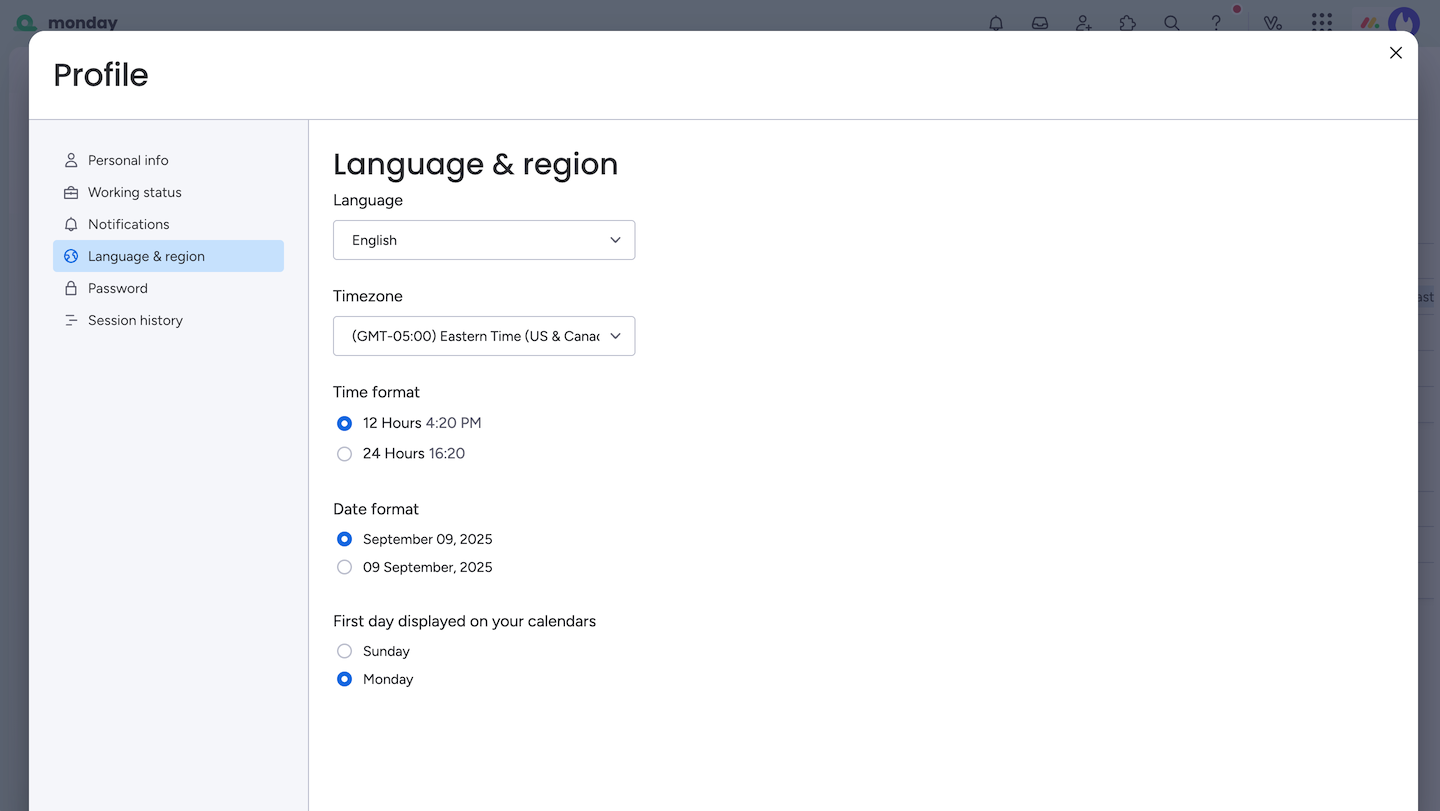Click the Timezone dropdown chevron arrow

[615, 336]
